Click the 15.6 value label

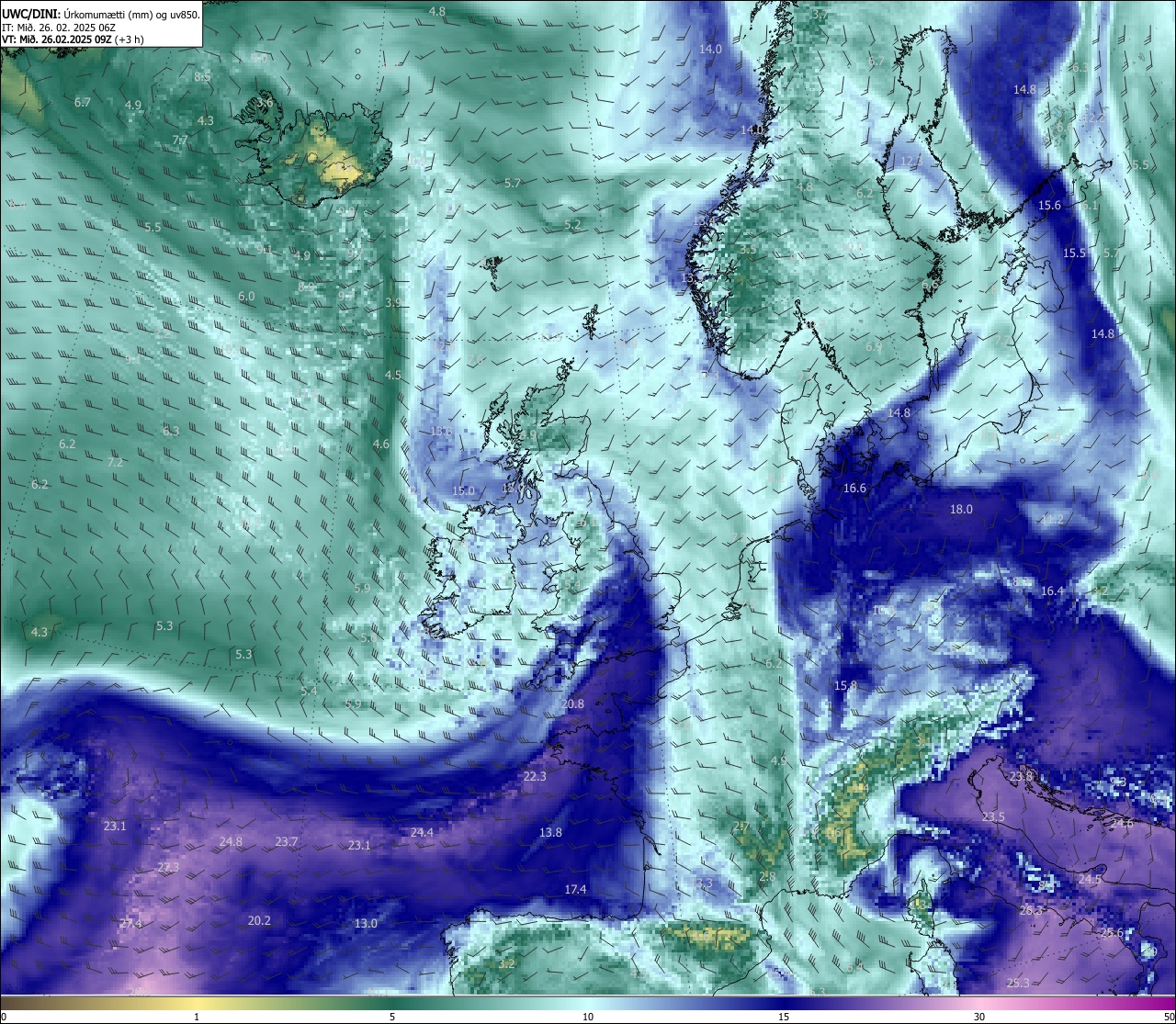(x=1049, y=205)
